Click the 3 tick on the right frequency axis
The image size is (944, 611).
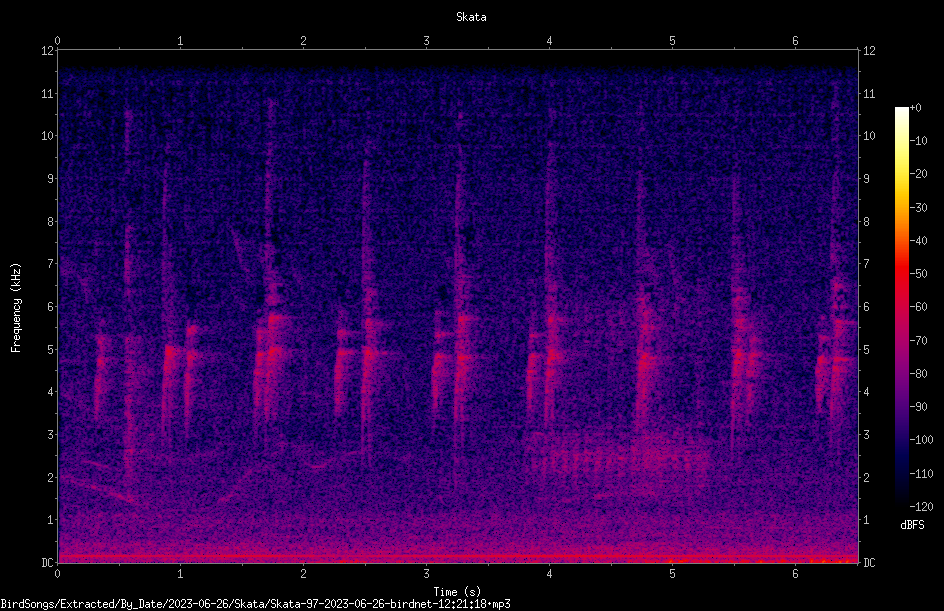click(866, 435)
